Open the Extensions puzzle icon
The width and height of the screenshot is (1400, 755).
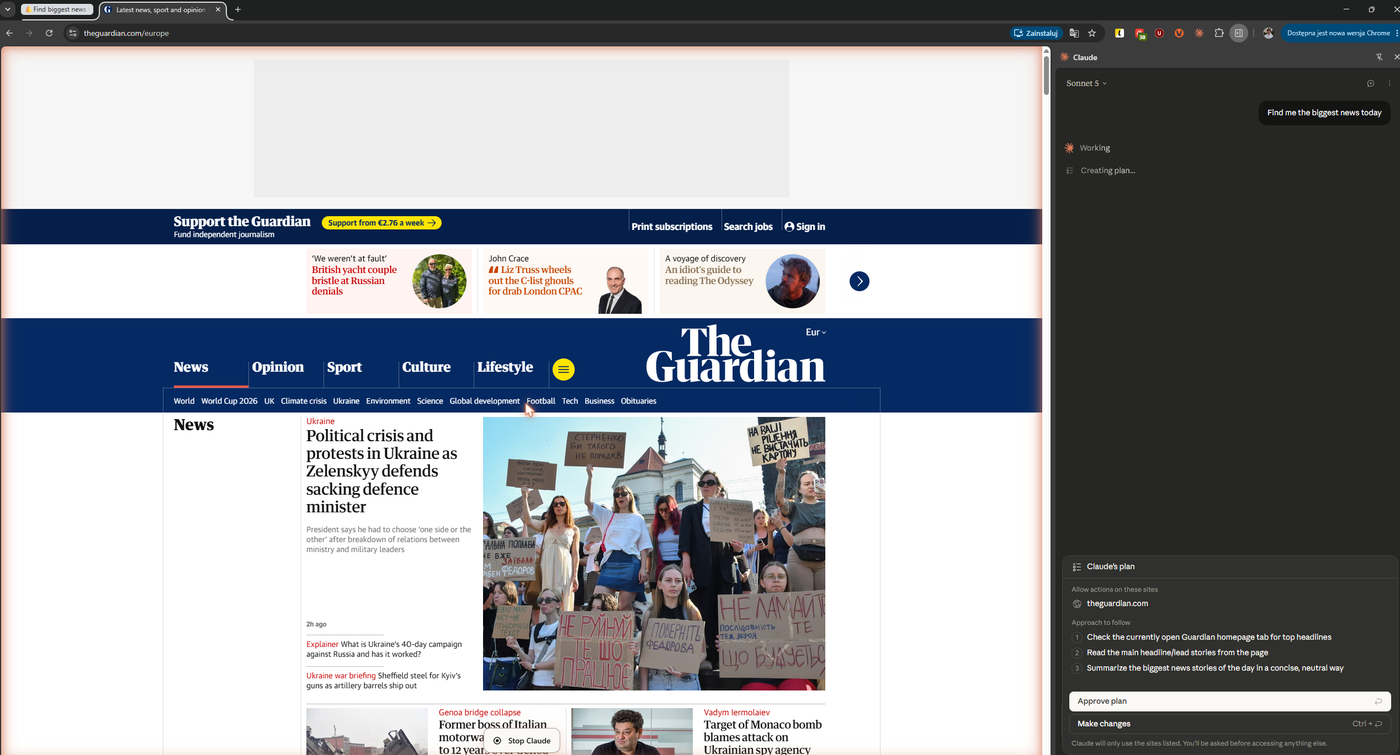[1219, 33]
